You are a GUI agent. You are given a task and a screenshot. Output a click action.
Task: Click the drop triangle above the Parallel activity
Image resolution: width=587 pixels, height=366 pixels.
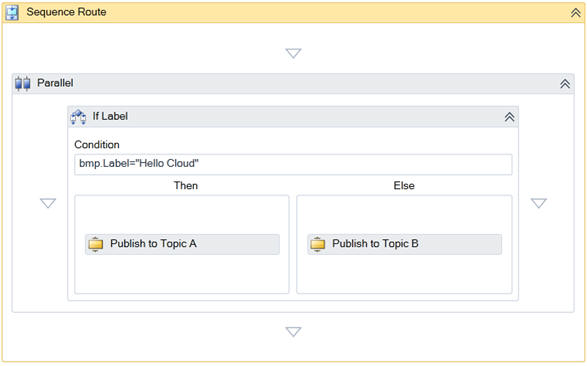click(x=293, y=53)
